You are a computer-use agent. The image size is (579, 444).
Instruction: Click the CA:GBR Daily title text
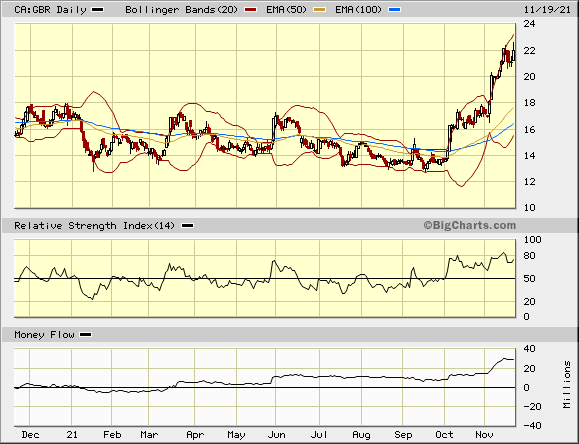[50, 10]
